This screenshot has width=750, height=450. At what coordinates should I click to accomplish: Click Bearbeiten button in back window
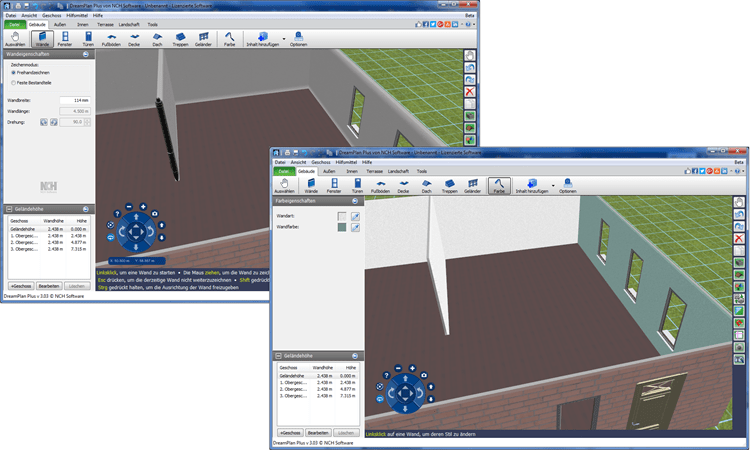pyautogui.click(x=49, y=285)
